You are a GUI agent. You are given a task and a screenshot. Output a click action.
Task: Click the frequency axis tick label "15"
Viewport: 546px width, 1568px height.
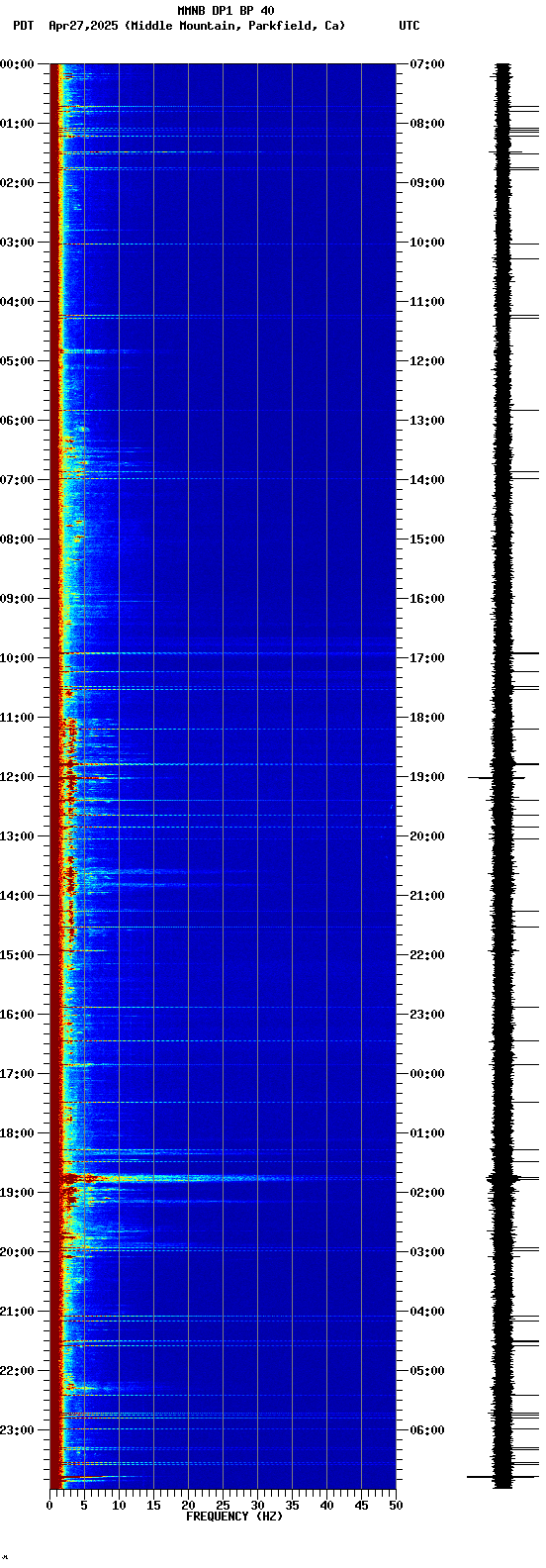[153, 1506]
